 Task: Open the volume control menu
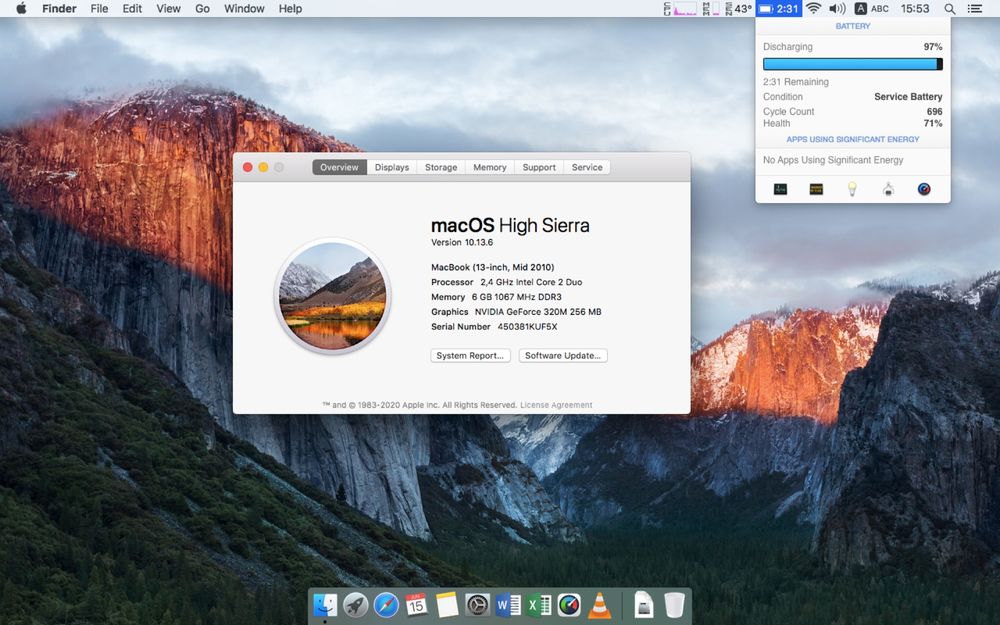click(x=837, y=8)
